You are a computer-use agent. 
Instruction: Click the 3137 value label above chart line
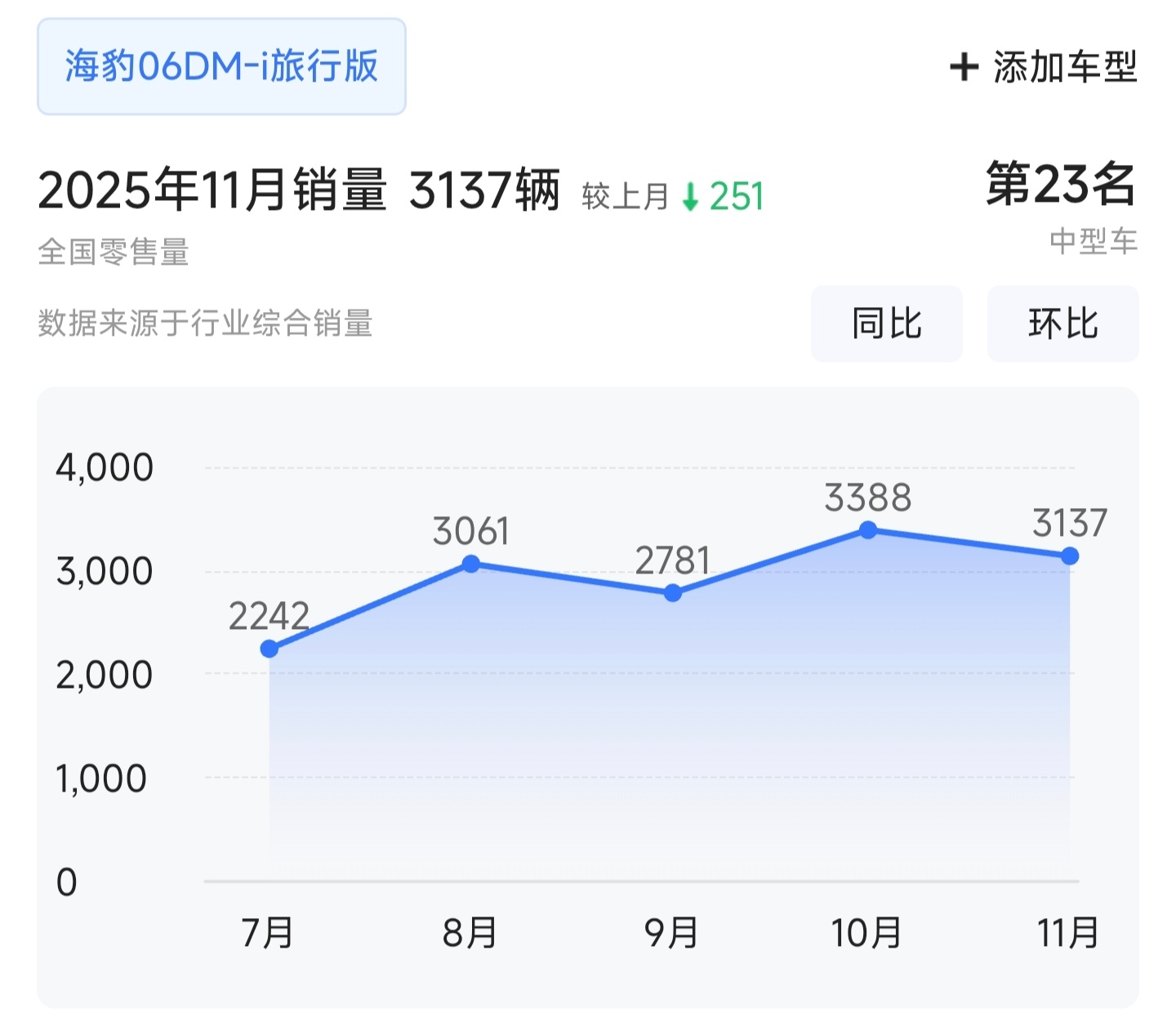1070,523
